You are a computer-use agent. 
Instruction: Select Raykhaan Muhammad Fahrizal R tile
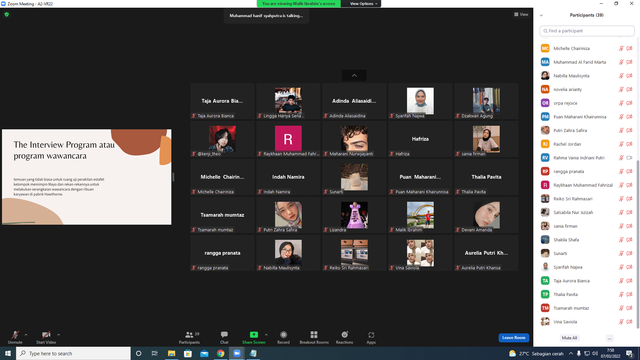coord(288,139)
